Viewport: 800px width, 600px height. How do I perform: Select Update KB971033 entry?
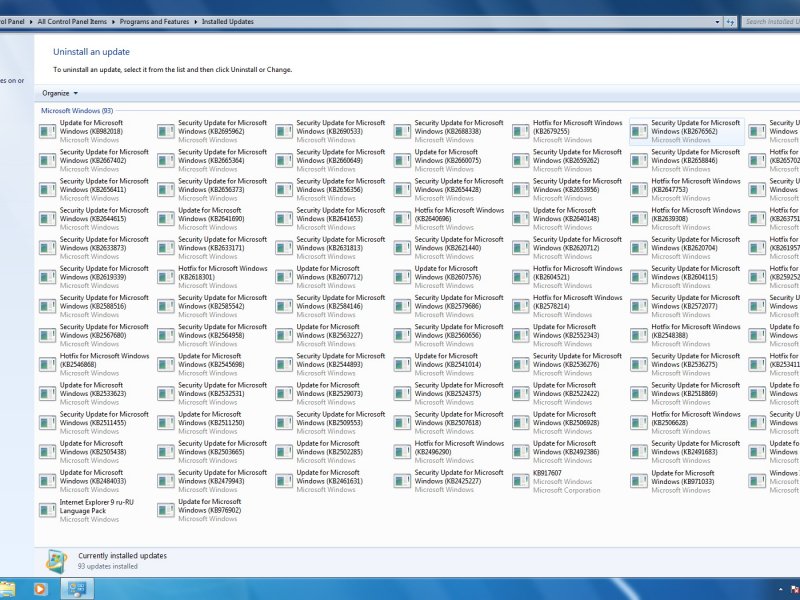tap(687, 481)
